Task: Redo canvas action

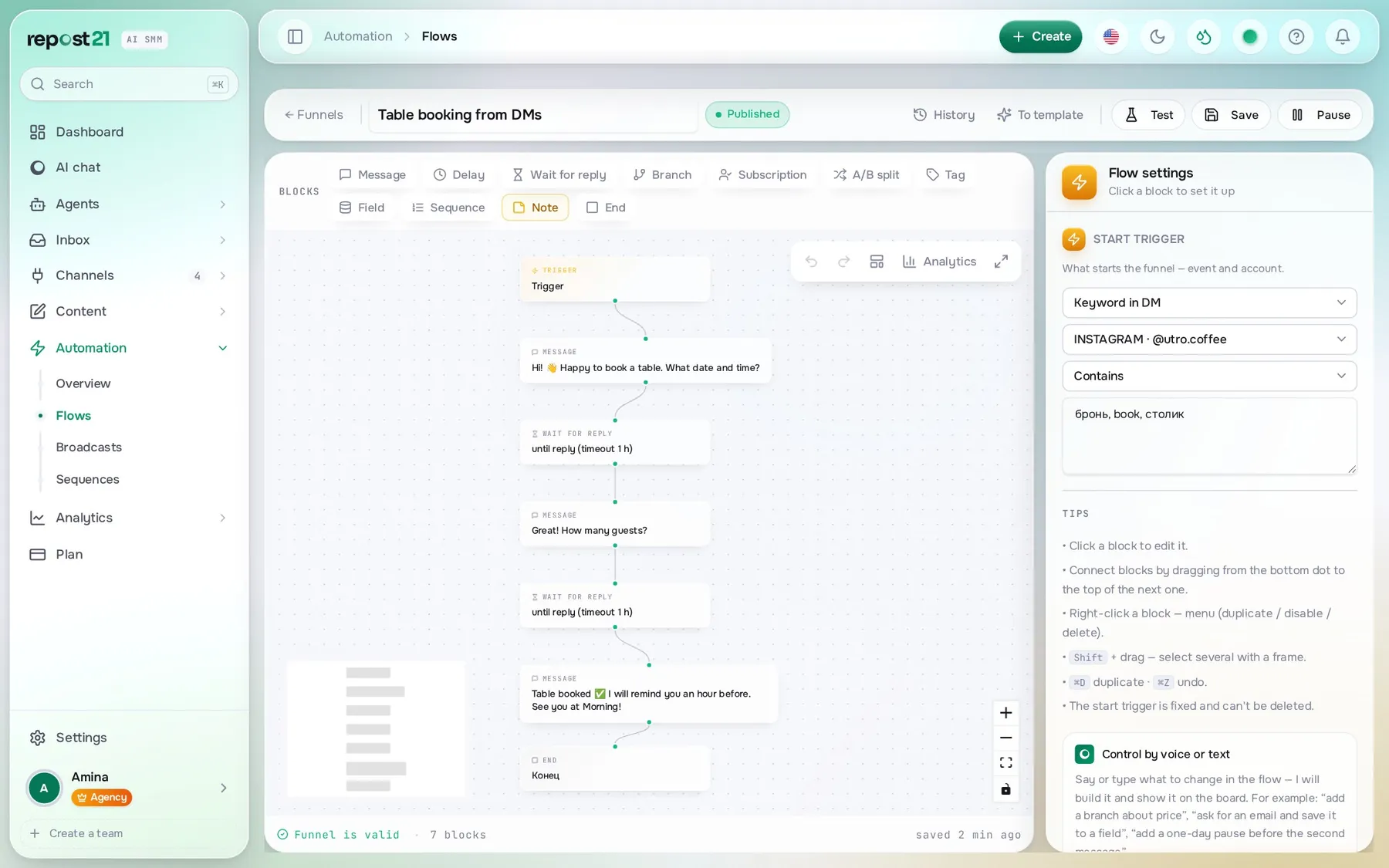Action: tap(844, 262)
